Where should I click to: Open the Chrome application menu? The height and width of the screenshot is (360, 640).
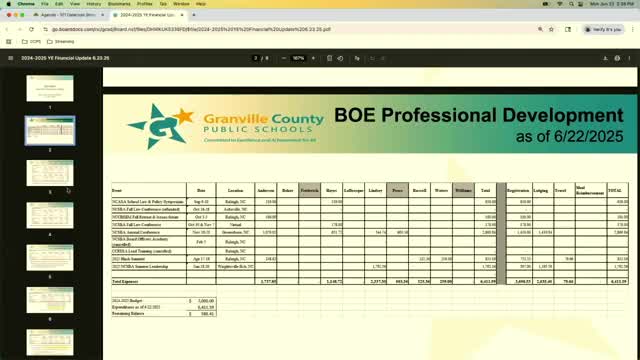pyautogui.click(x=26, y=4)
